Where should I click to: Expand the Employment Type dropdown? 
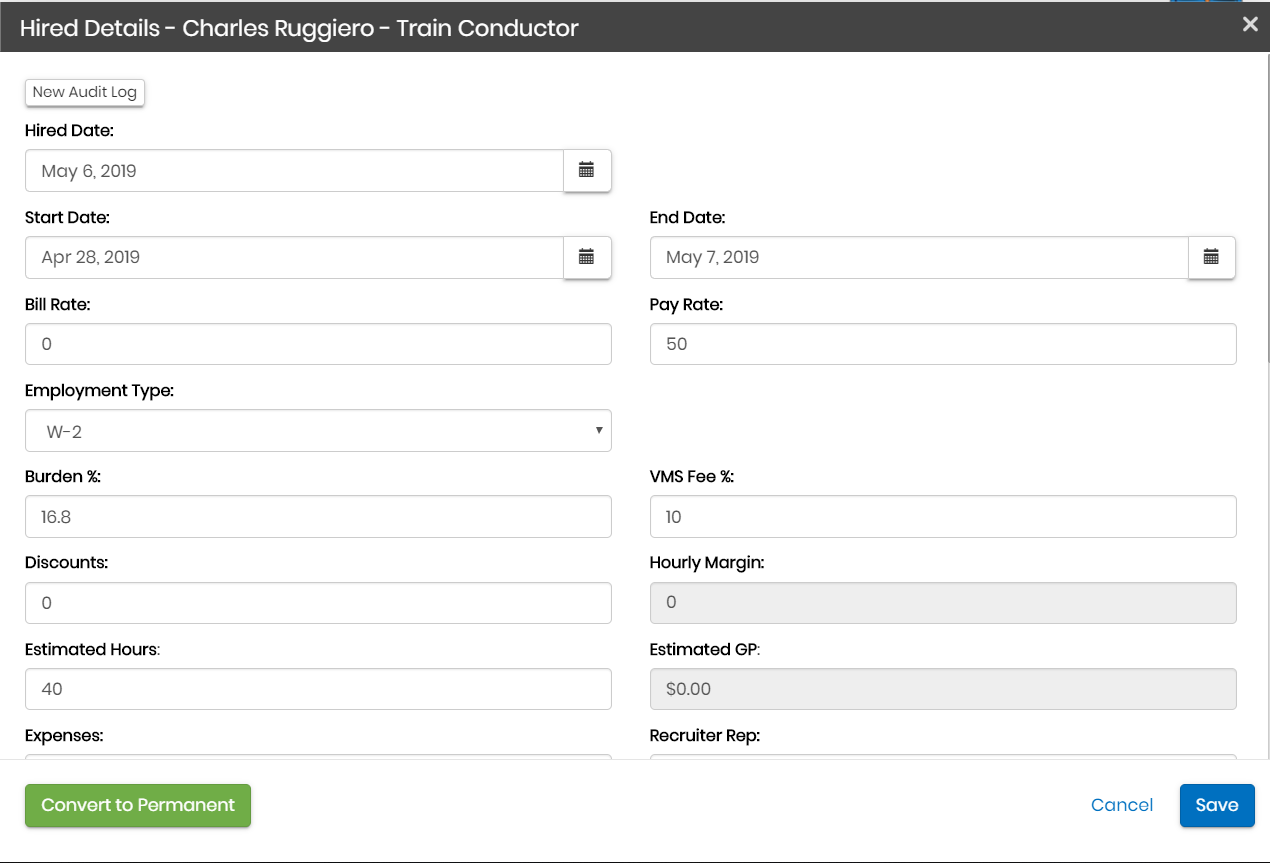318,431
